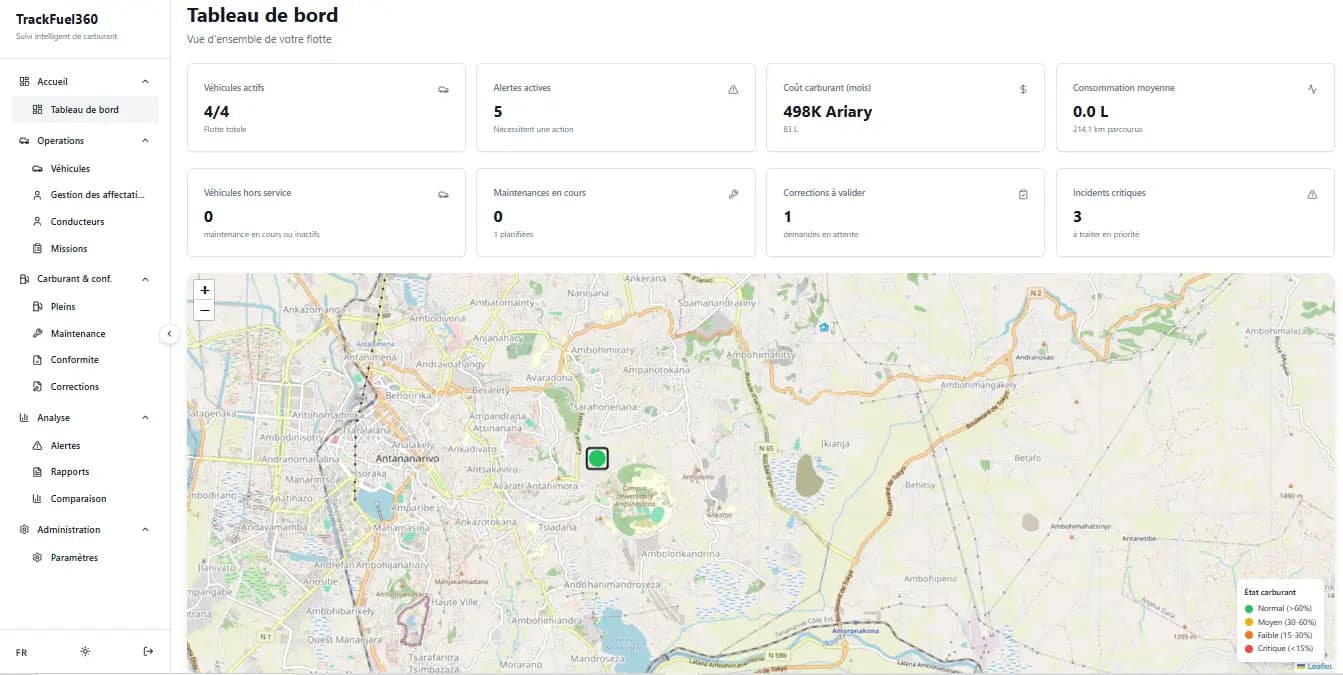The width and height of the screenshot is (1343, 675).
Task: Click the wrench icon in Maintenances en cours card
Action: (x=733, y=195)
